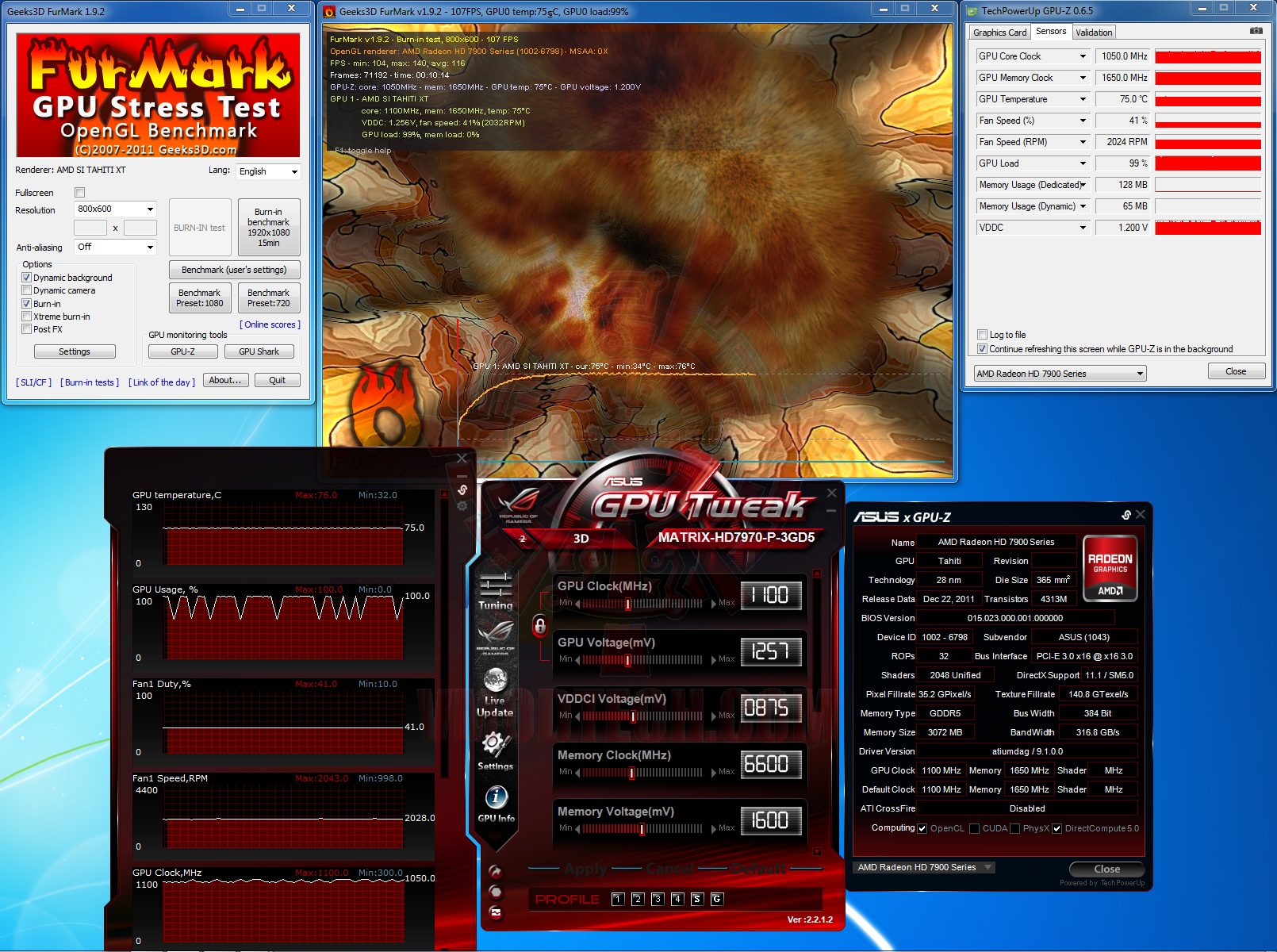Increase GPU Voltage using Max arrow

coord(714,660)
